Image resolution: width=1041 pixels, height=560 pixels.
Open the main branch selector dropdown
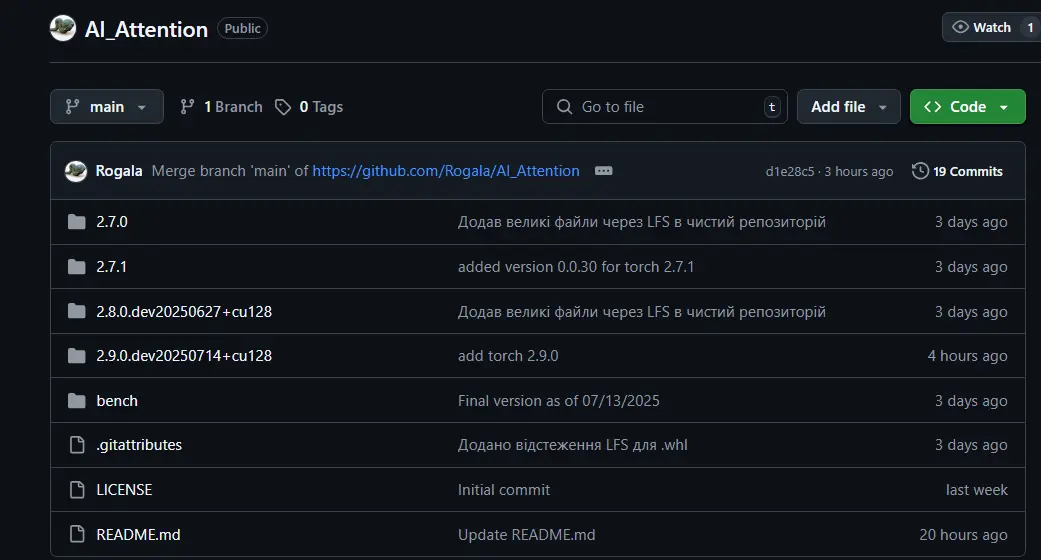point(107,106)
